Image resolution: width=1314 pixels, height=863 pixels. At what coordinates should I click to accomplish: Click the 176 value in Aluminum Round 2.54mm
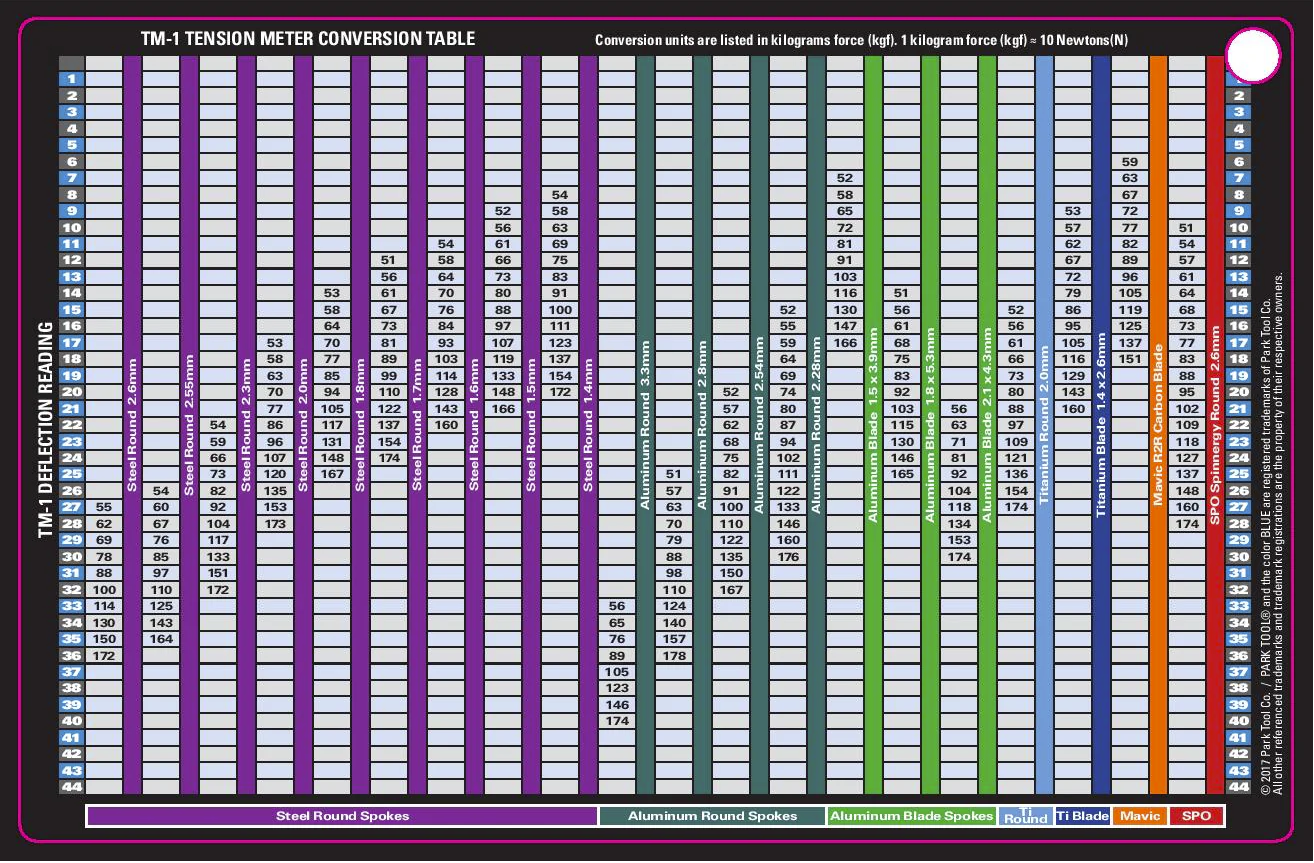click(788, 557)
